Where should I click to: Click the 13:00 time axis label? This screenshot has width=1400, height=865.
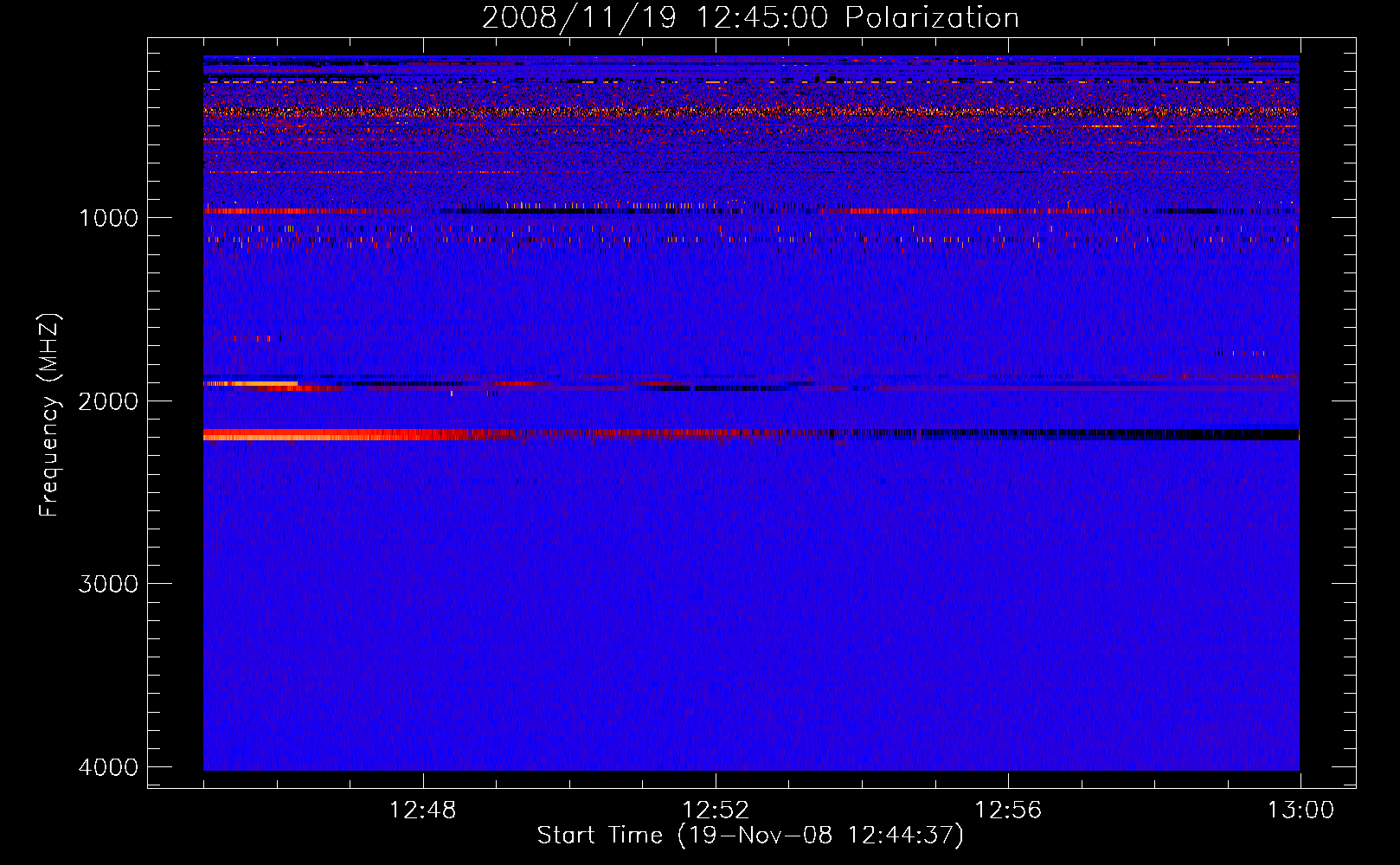point(1300,811)
